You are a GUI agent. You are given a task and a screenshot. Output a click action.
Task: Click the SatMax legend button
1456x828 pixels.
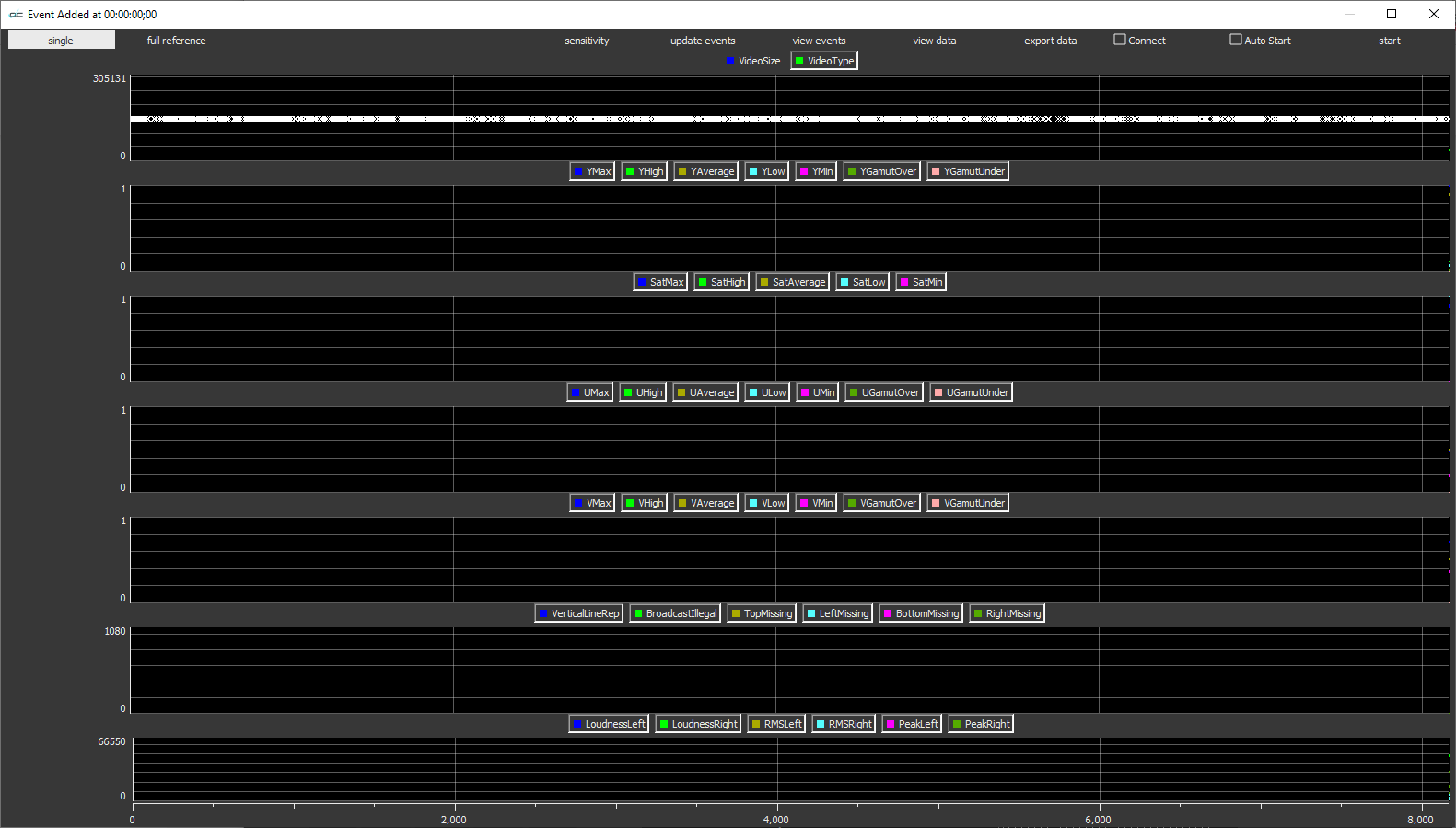660,282
